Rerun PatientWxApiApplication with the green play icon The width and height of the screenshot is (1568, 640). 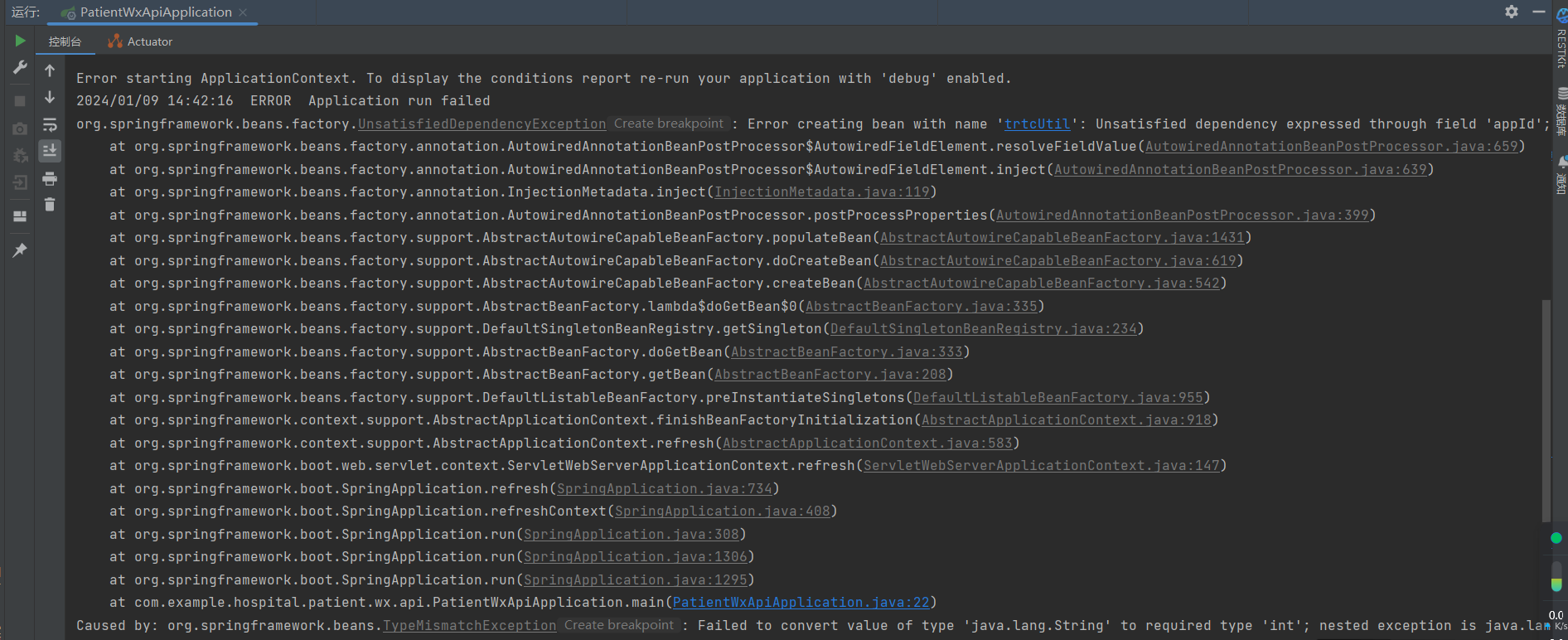coord(20,41)
